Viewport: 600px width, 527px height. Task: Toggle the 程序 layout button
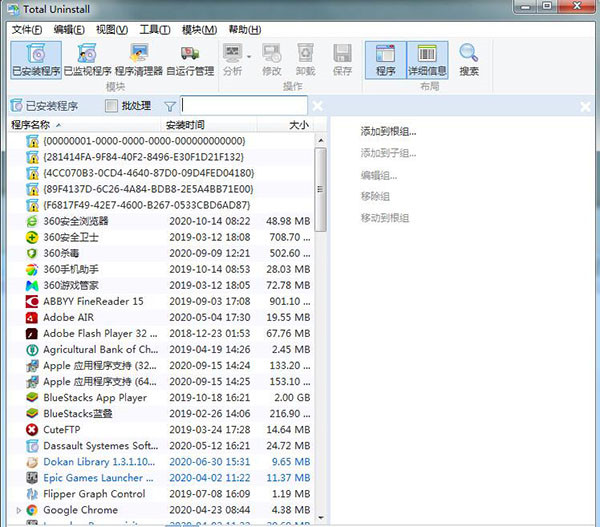tap(385, 60)
